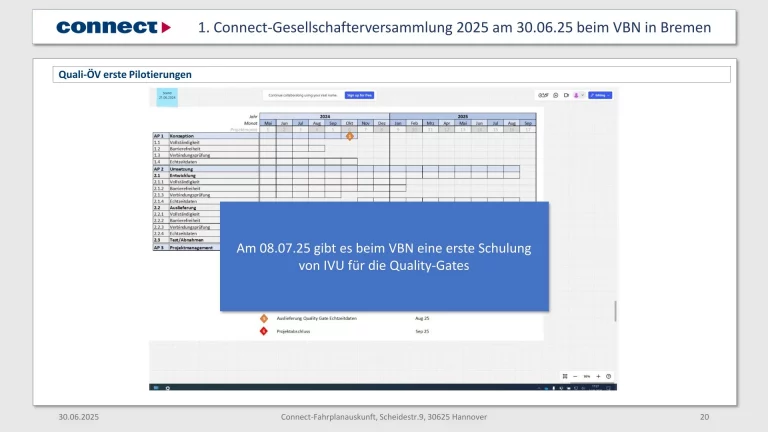Click the blue box about Schulung on 08.07.25
Image resolution: width=768 pixels, height=432 pixels.
(x=384, y=257)
